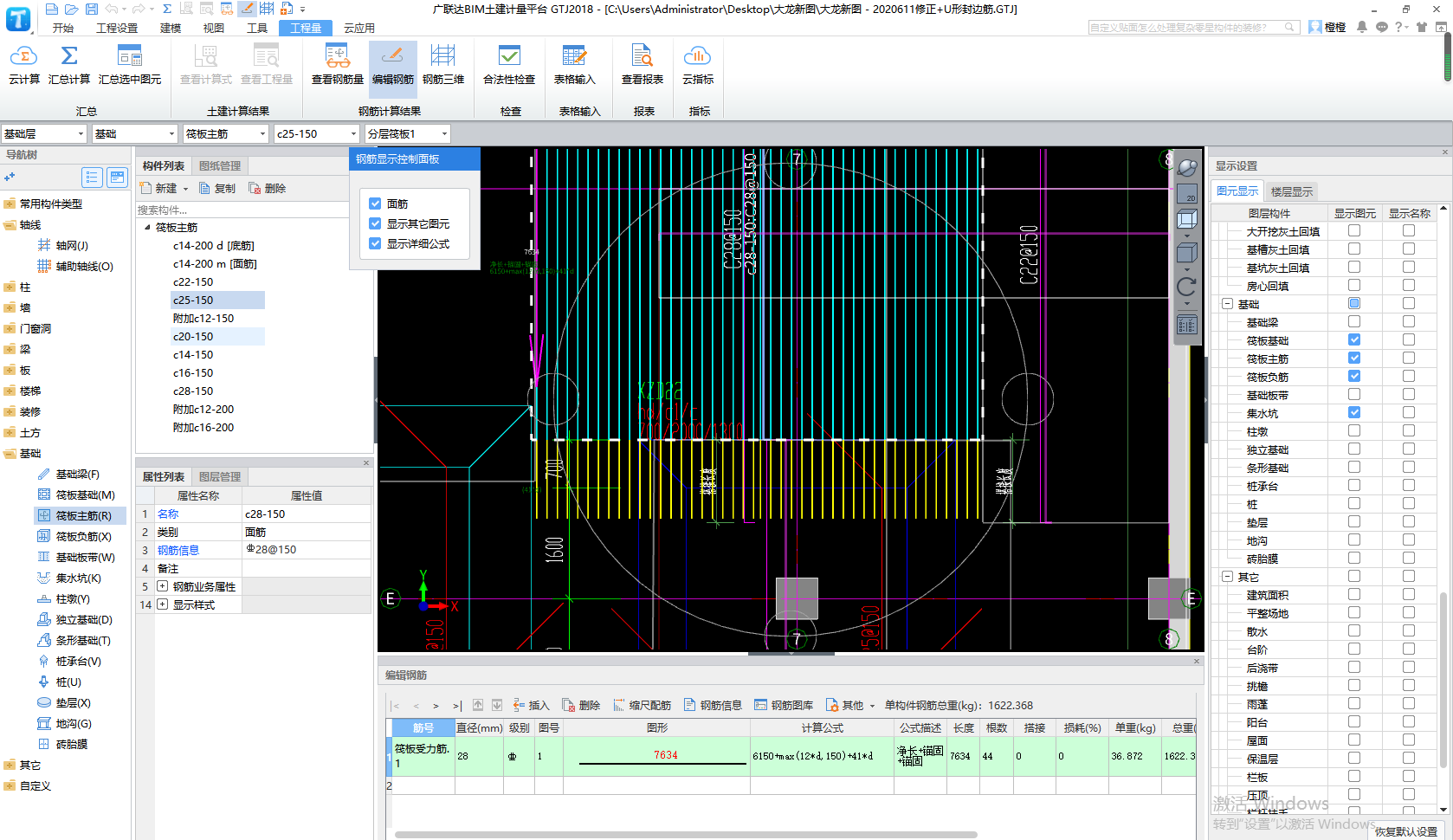Collapse 其它 group in display settings
This screenshot has height=840, width=1453.
coord(1227,577)
